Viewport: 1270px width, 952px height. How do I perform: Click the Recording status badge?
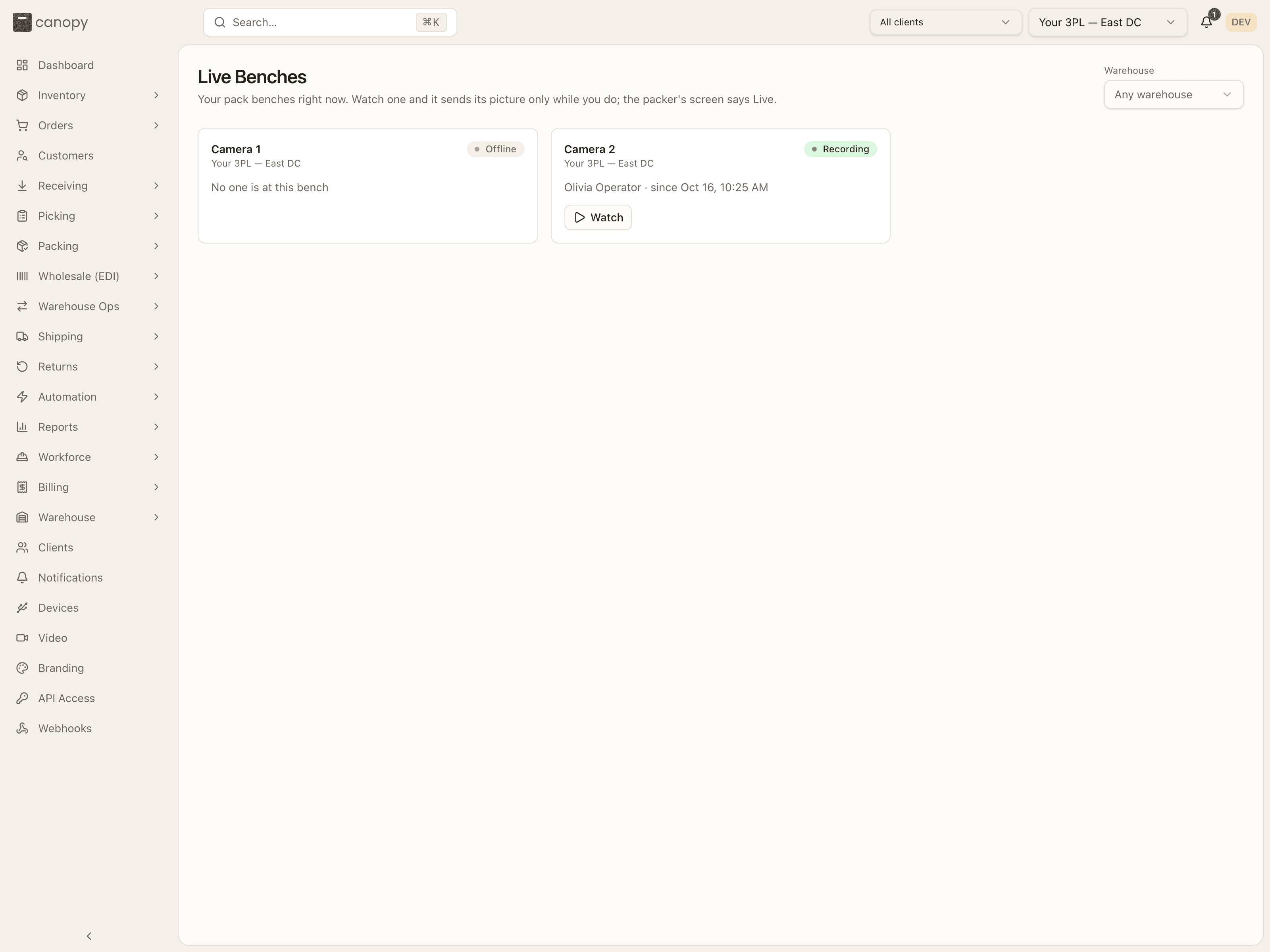point(840,149)
